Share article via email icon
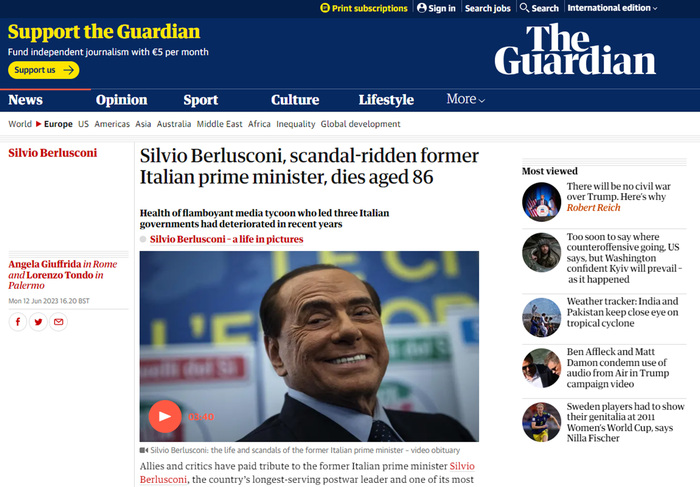This screenshot has width=700, height=487. 58,322
